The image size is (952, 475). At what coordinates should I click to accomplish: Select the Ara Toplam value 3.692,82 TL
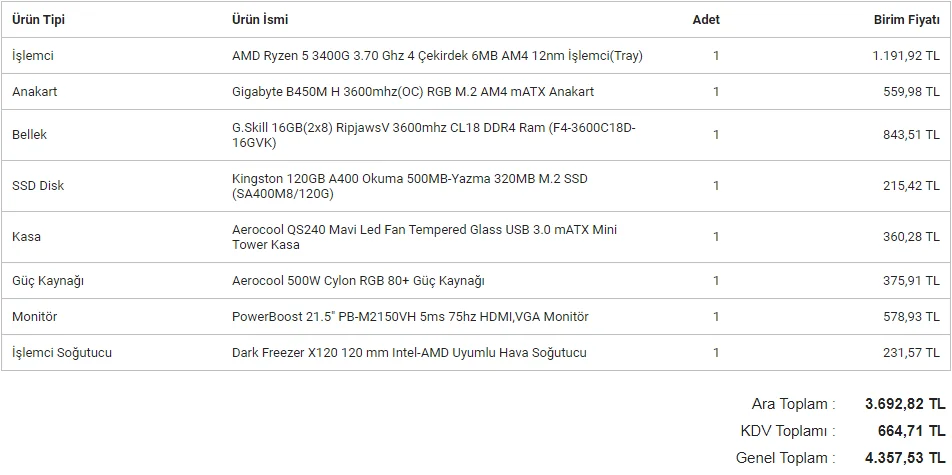click(904, 404)
